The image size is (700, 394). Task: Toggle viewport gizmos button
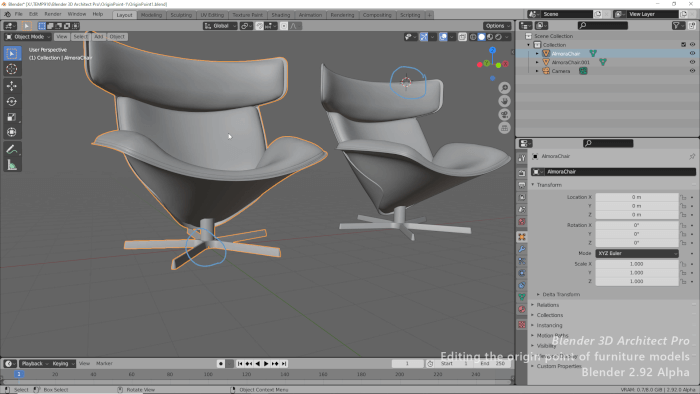click(x=424, y=37)
